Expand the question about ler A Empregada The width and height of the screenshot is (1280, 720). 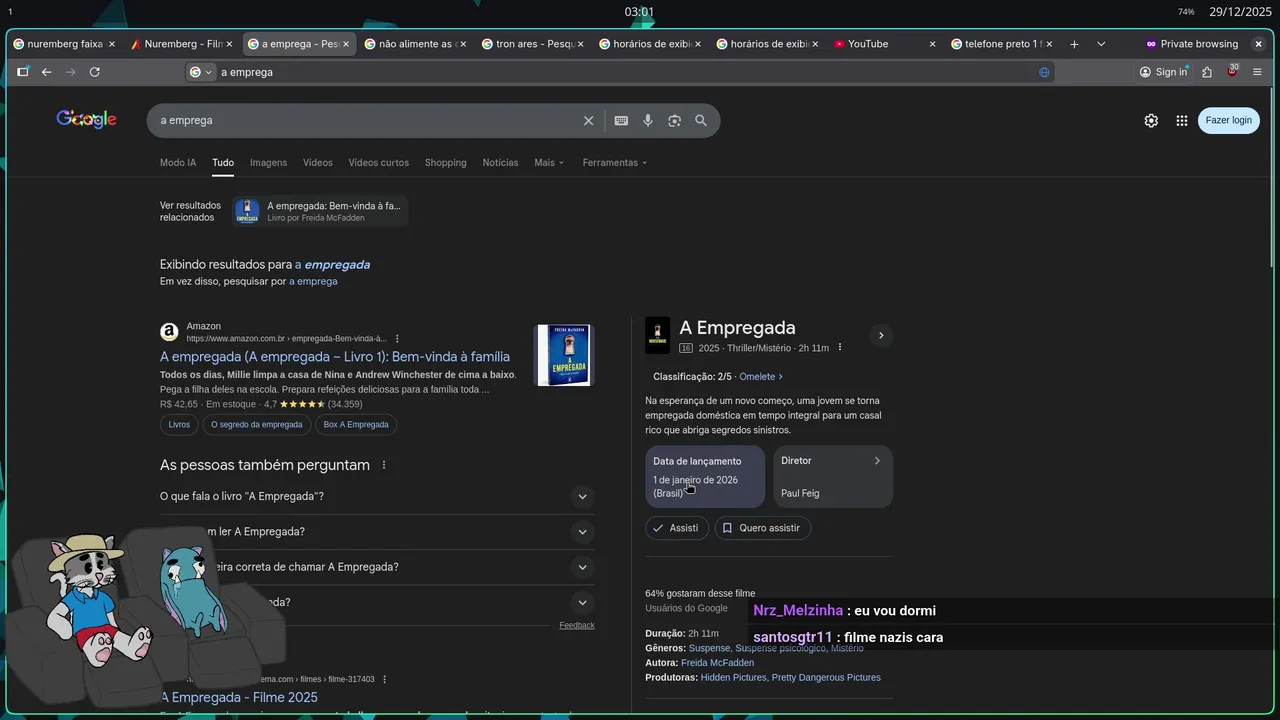pos(377,532)
